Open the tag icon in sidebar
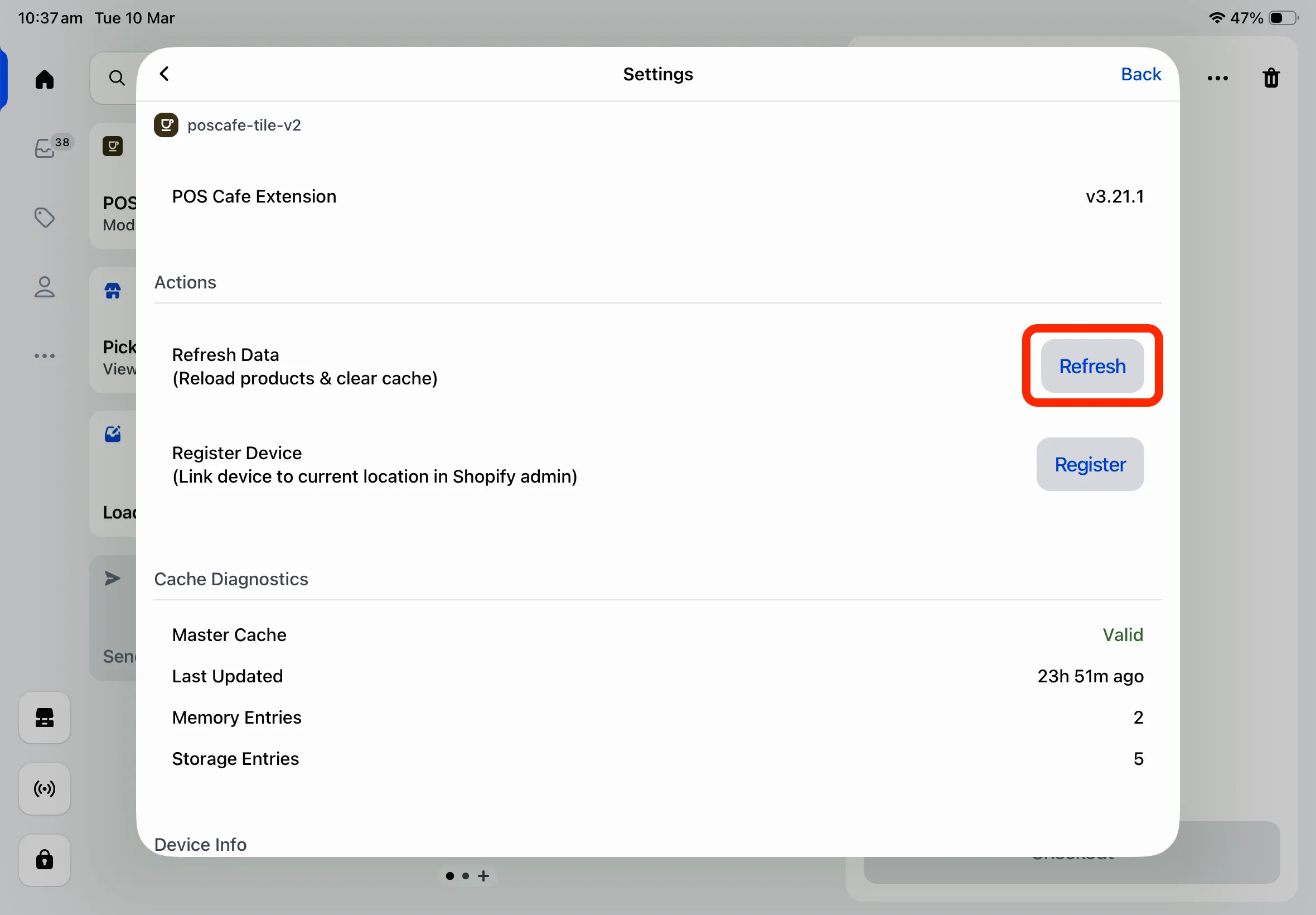1316x915 pixels. point(45,218)
